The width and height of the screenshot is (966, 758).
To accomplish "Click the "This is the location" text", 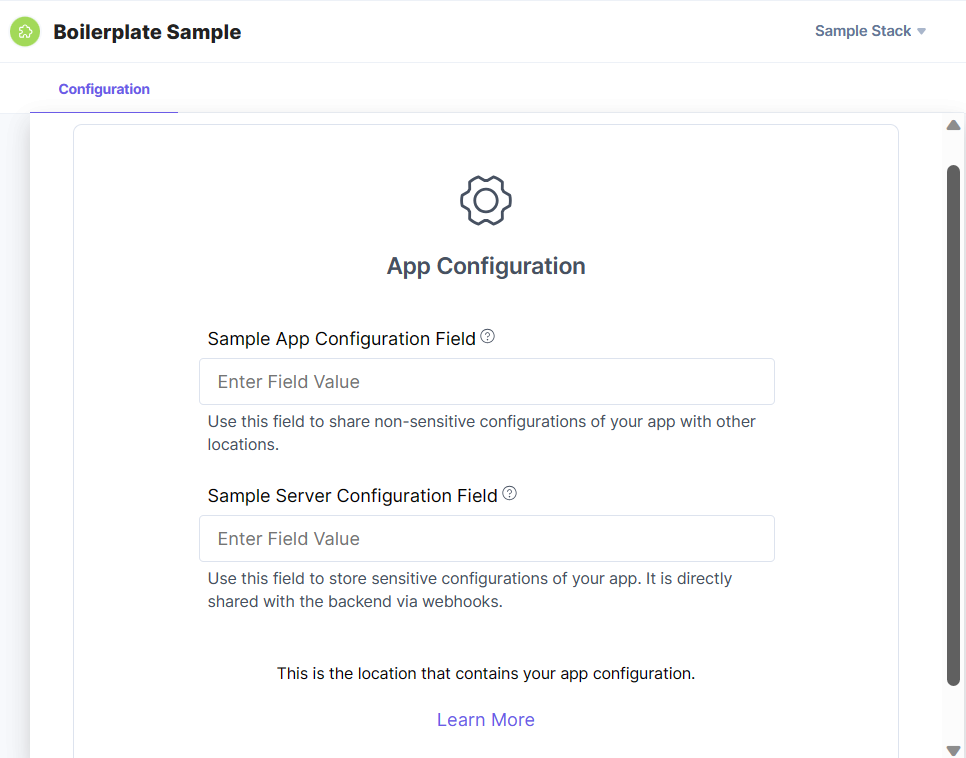I will click(x=486, y=674).
